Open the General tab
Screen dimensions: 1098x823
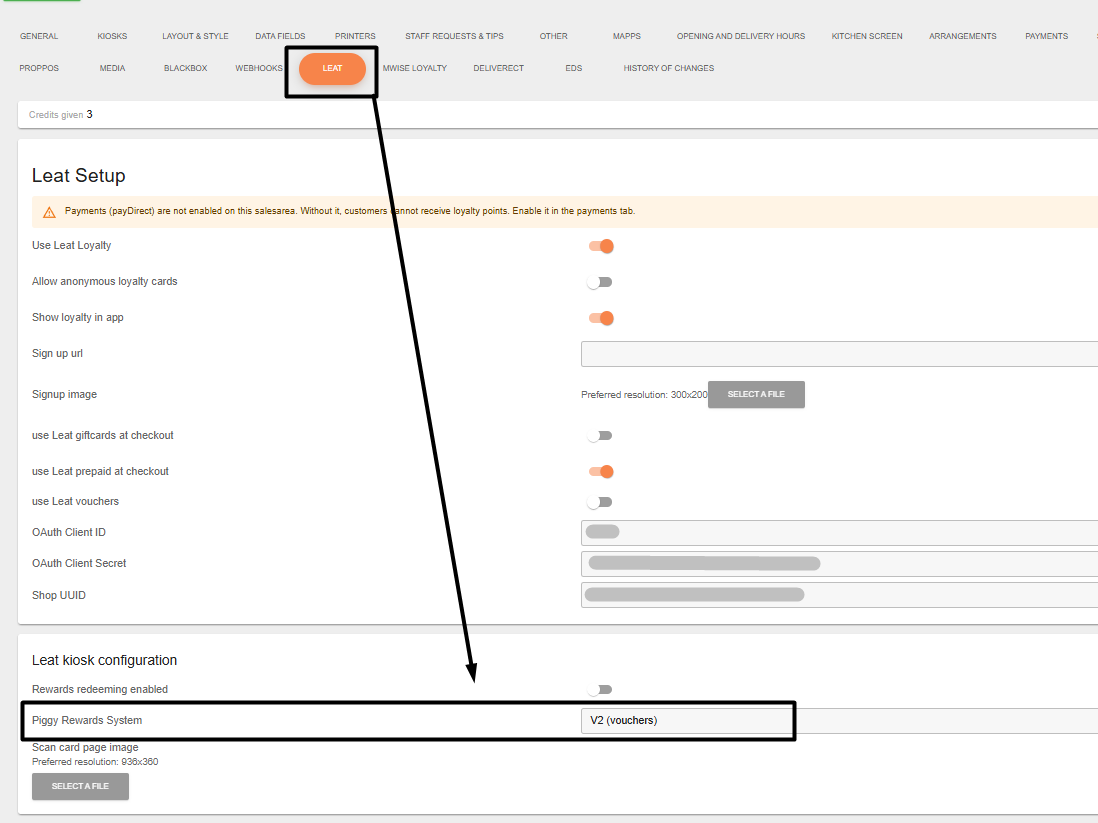click(x=39, y=36)
